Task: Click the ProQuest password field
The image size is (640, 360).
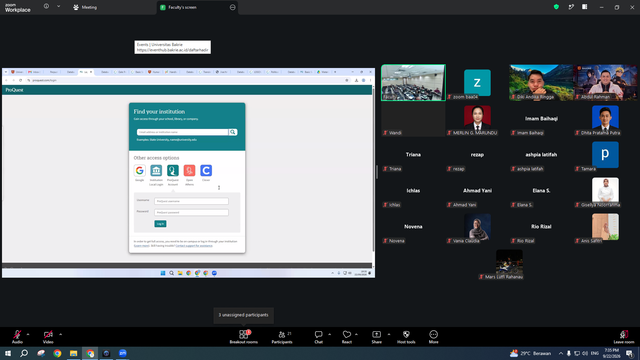Action: click(191, 212)
